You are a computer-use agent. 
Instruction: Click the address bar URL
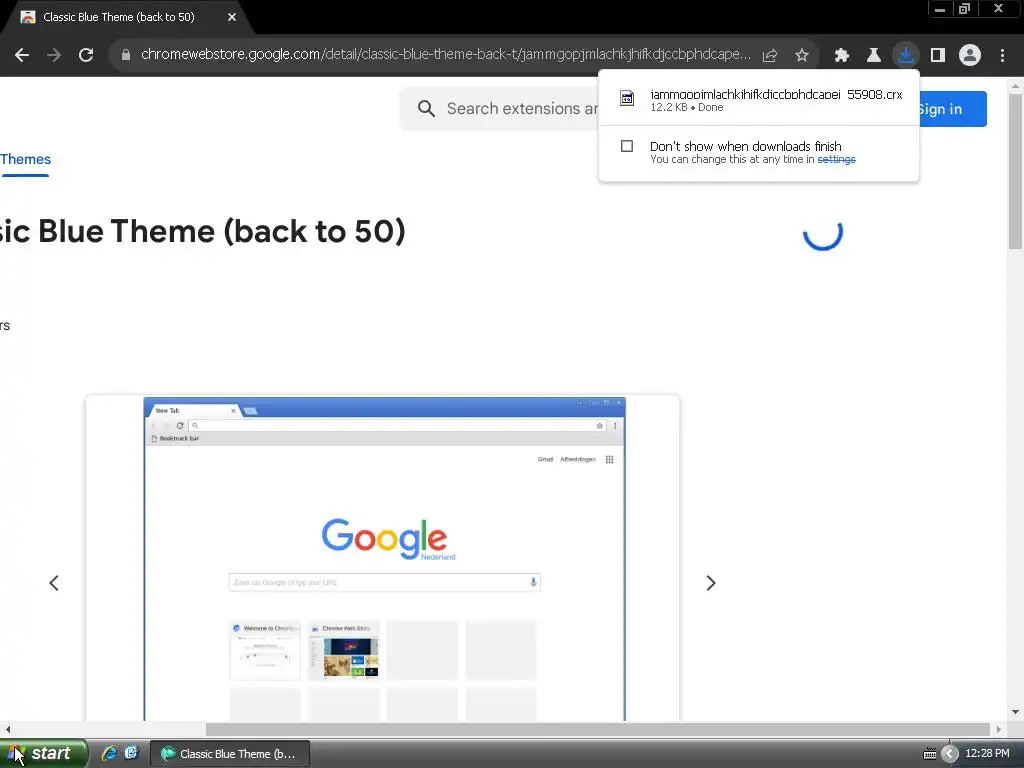click(x=445, y=54)
